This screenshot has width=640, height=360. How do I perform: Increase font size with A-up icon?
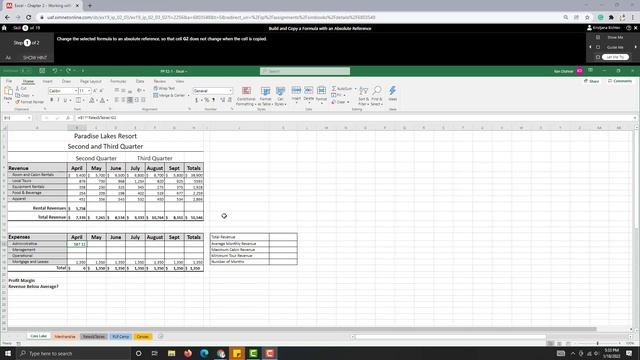click(x=95, y=91)
